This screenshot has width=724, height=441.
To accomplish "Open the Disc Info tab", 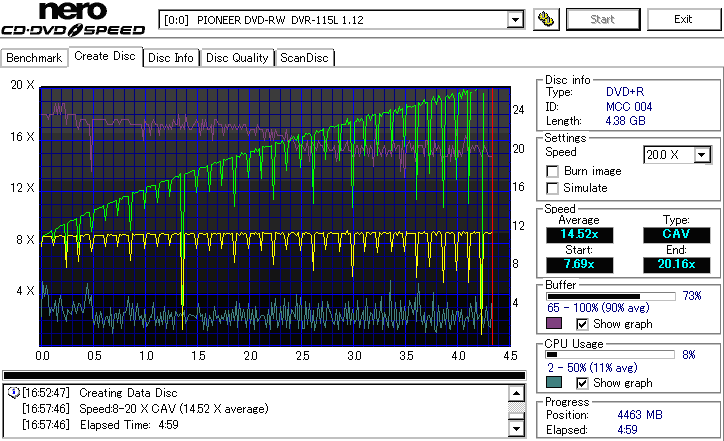I will 171,58.
